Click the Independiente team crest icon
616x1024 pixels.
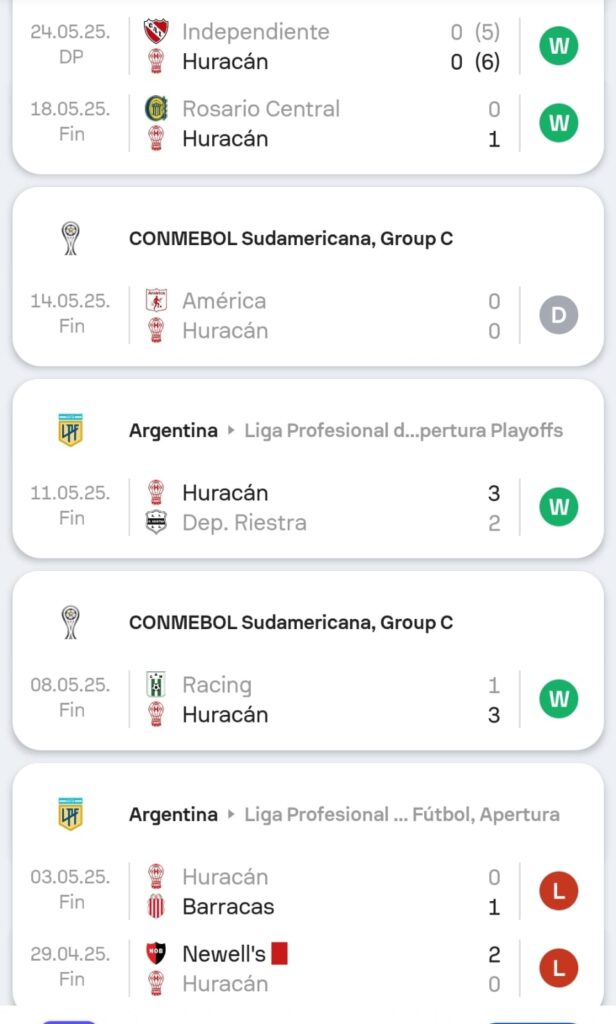(156, 32)
